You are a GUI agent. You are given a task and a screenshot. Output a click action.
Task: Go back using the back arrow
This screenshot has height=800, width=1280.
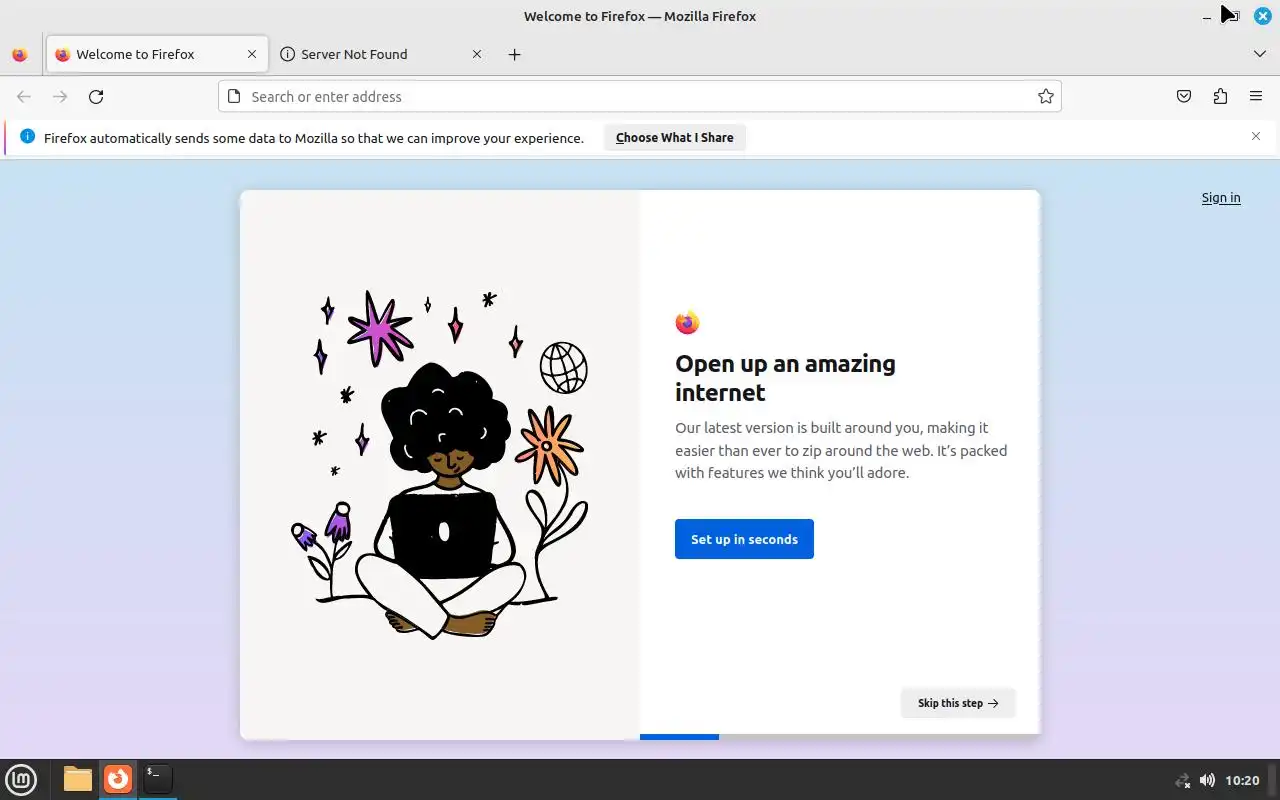click(x=24, y=97)
